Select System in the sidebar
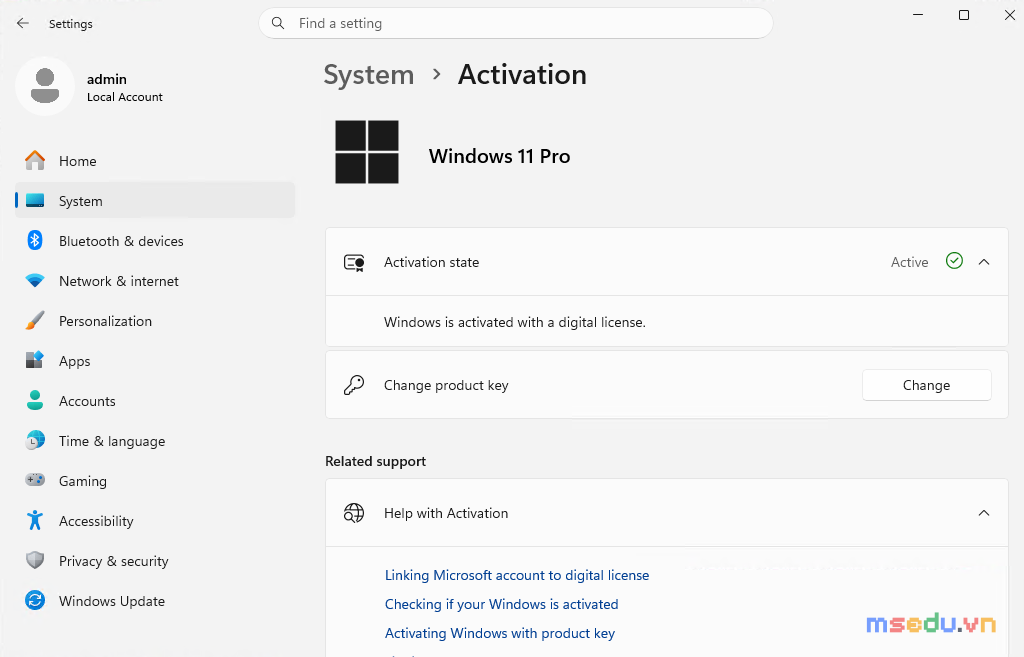Image resolution: width=1024 pixels, height=657 pixels. pyautogui.click(x=155, y=200)
